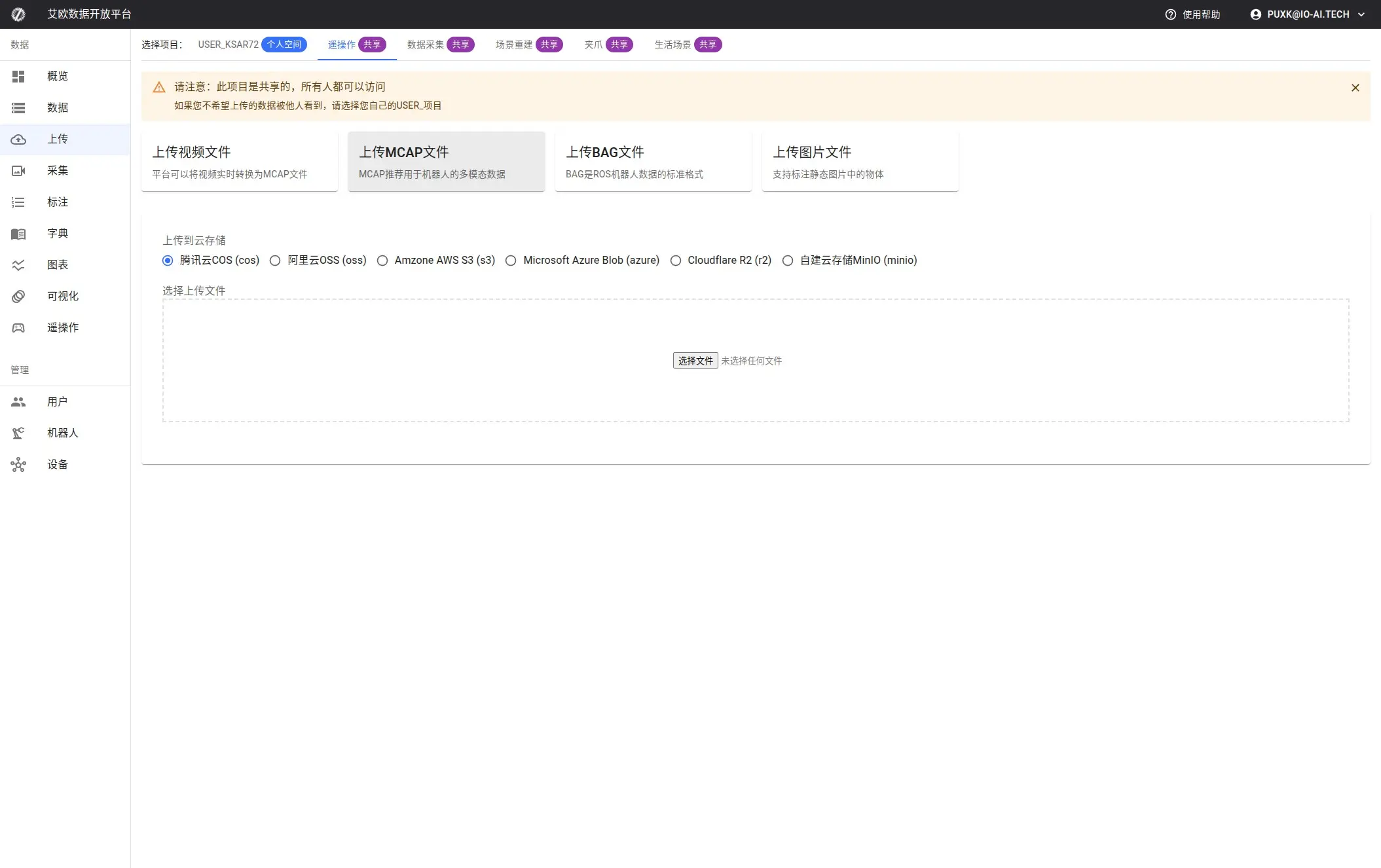Click the 遥操作 gamepad icon in sidebar
This screenshot has height=868, width=1381.
click(18, 327)
